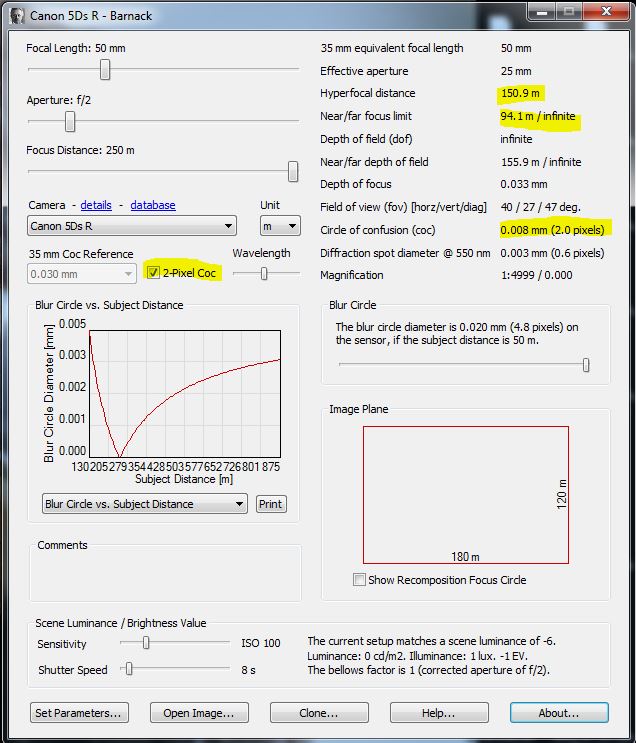Open the camera details link

click(x=96, y=205)
